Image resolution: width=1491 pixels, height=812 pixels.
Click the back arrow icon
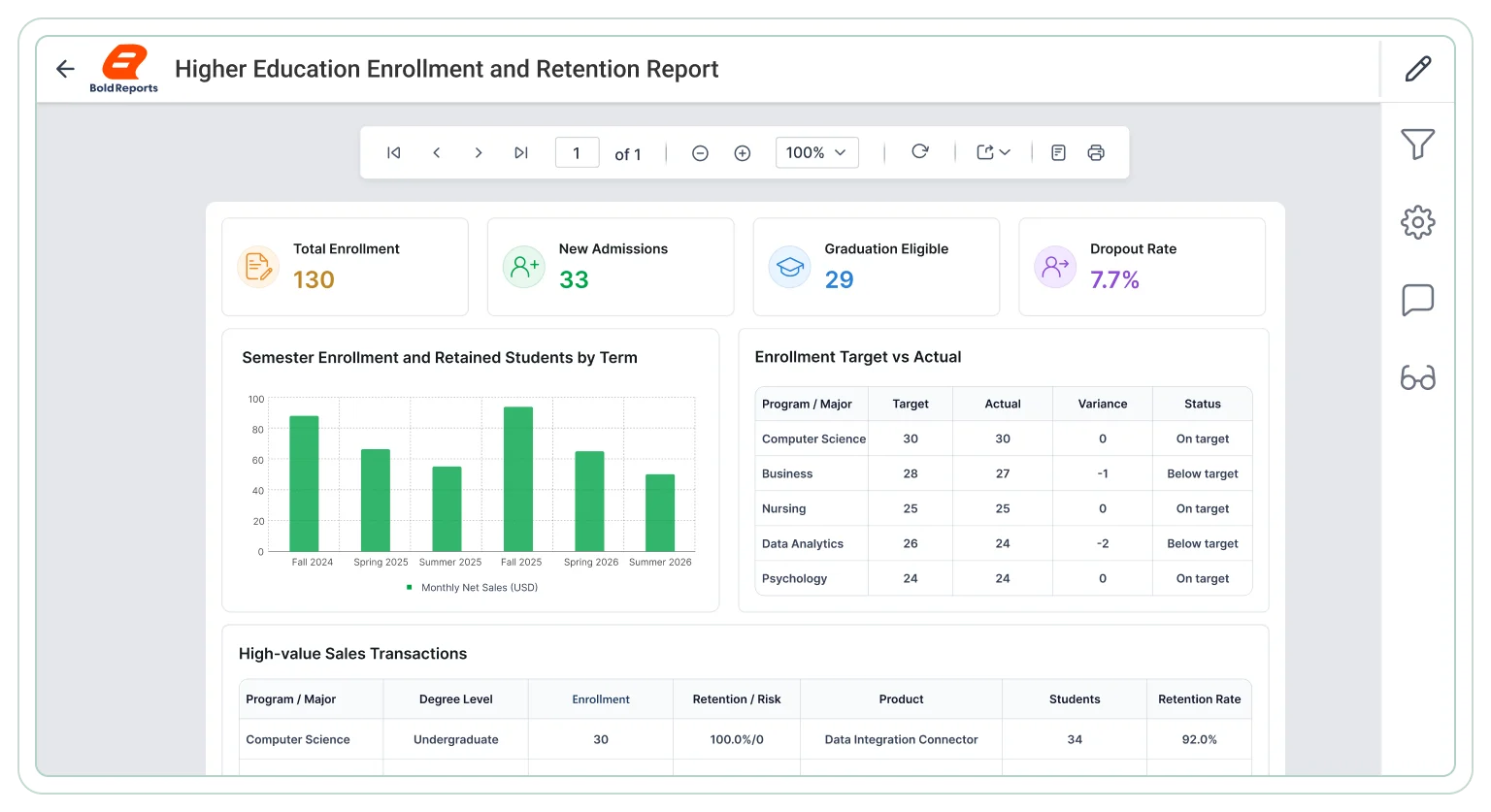click(x=65, y=69)
